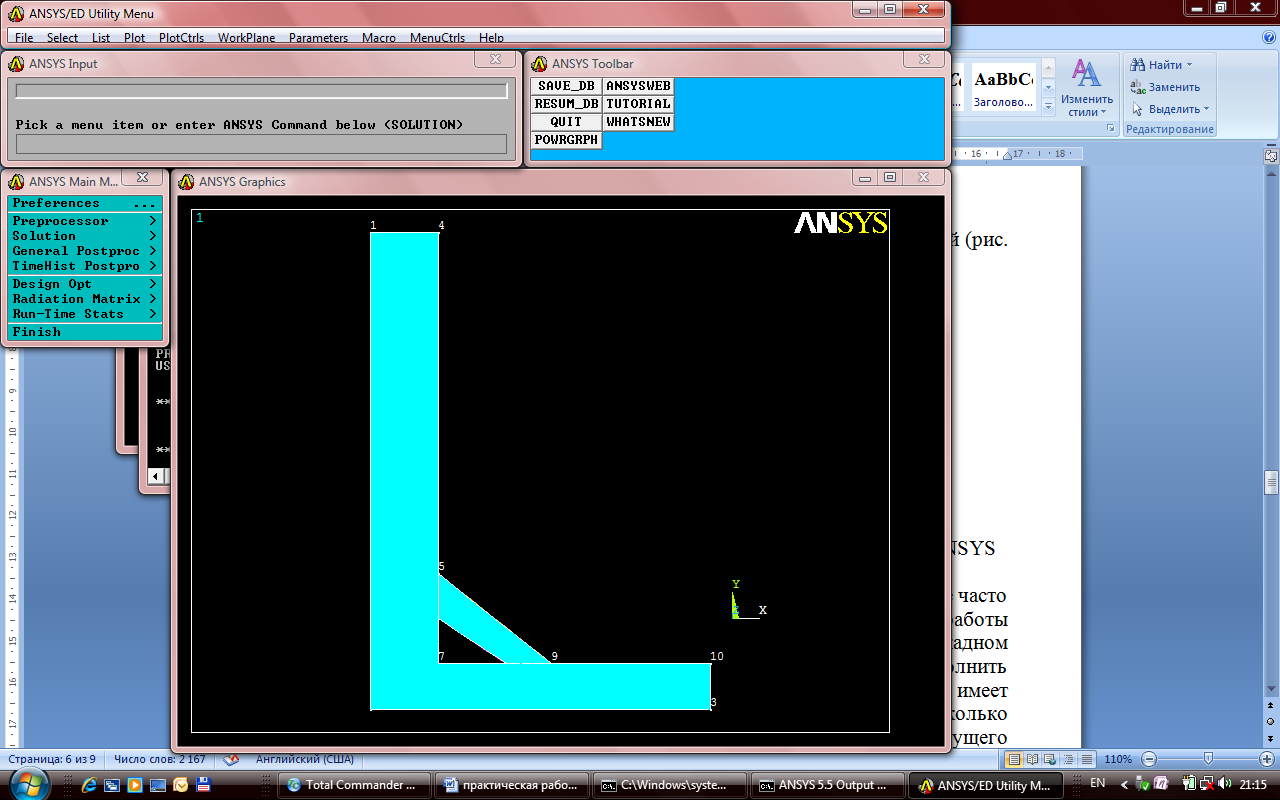The height and width of the screenshot is (800, 1280).
Task: Expand the Run-Time Stats item
Action: pos(84,314)
